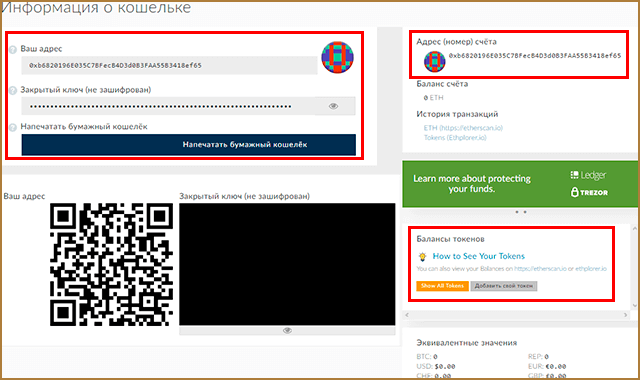Click the carousel dots below green banner
Viewport: 640px width, 380px height.
coord(521,212)
